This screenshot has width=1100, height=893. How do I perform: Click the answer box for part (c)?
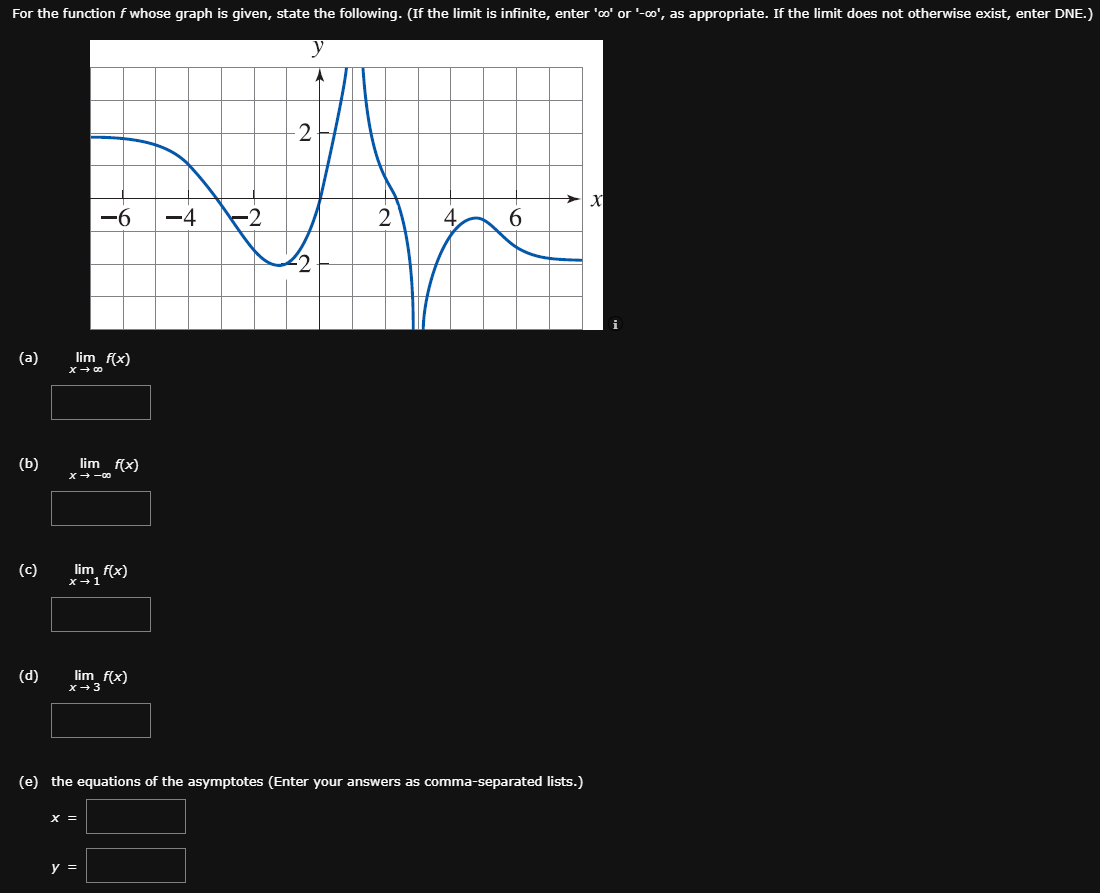click(x=100, y=614)
